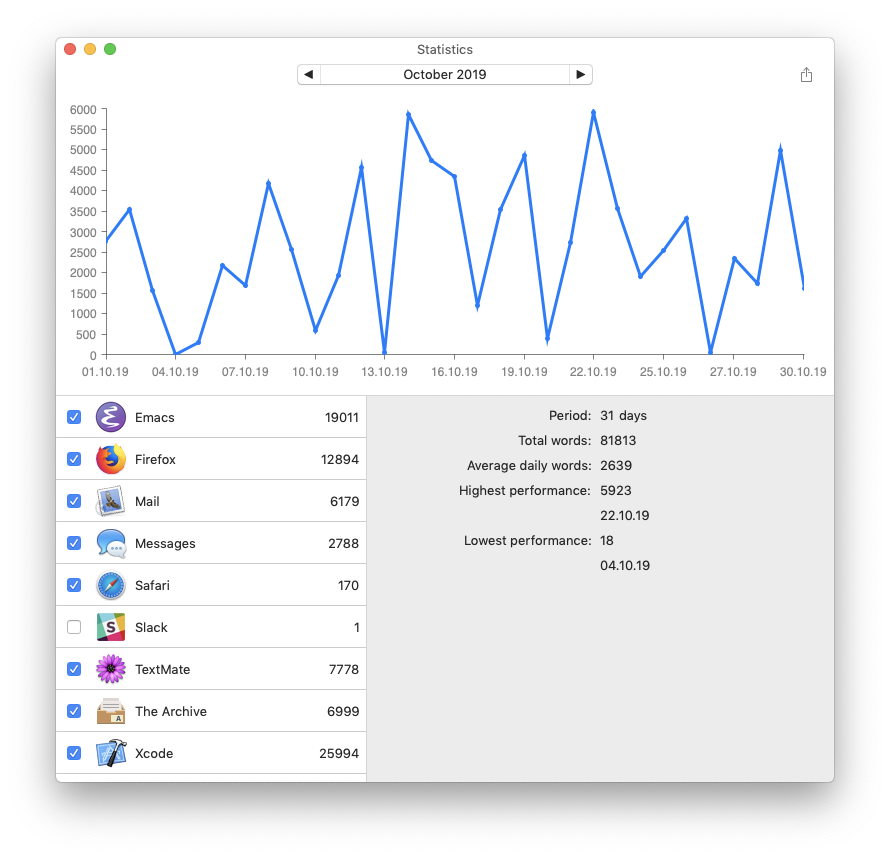Click the Messages word count 2788

pos(343,543)
